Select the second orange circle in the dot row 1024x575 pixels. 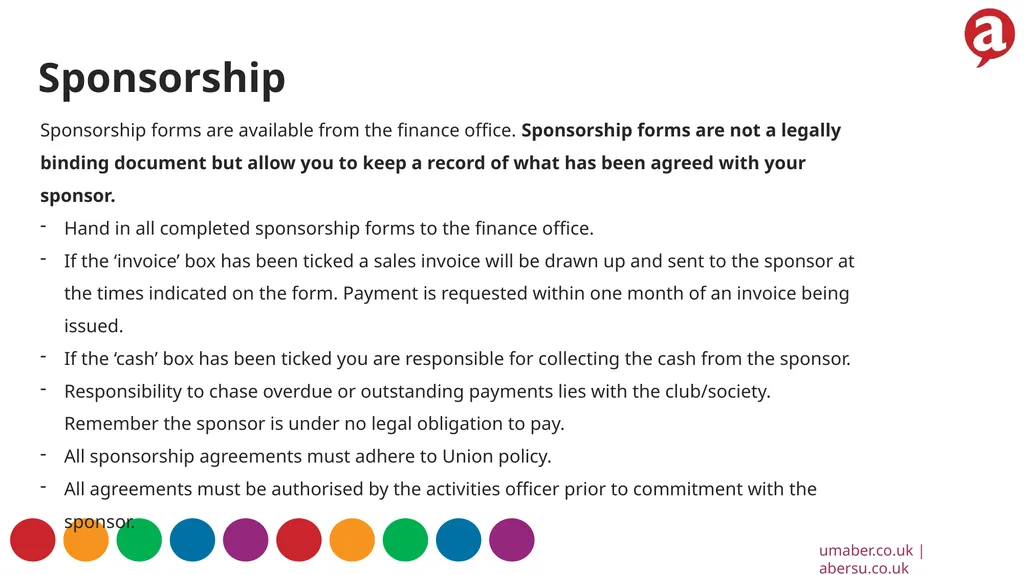coord(352,540)
